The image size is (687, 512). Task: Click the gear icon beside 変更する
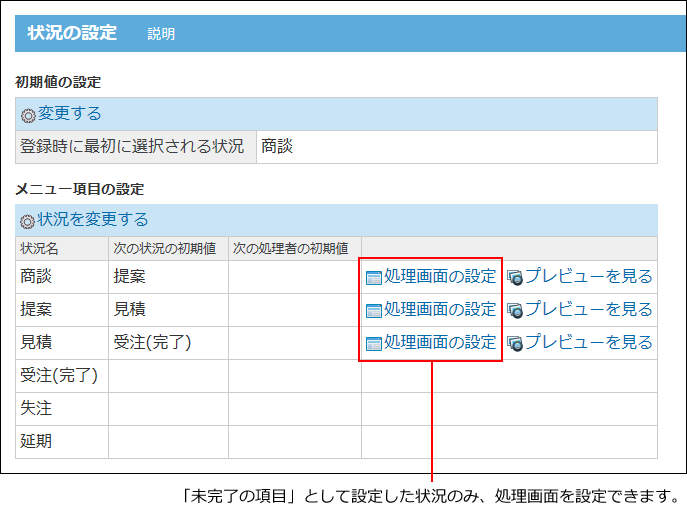[28, 116]
